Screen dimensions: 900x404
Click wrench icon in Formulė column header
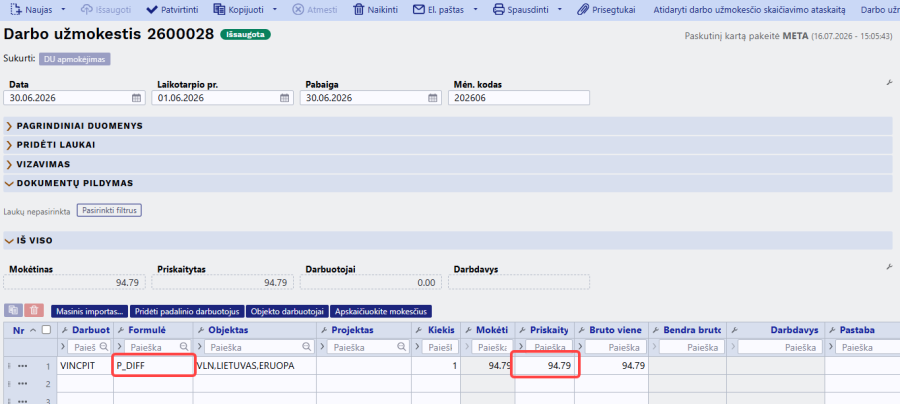(x=122, y=330)
